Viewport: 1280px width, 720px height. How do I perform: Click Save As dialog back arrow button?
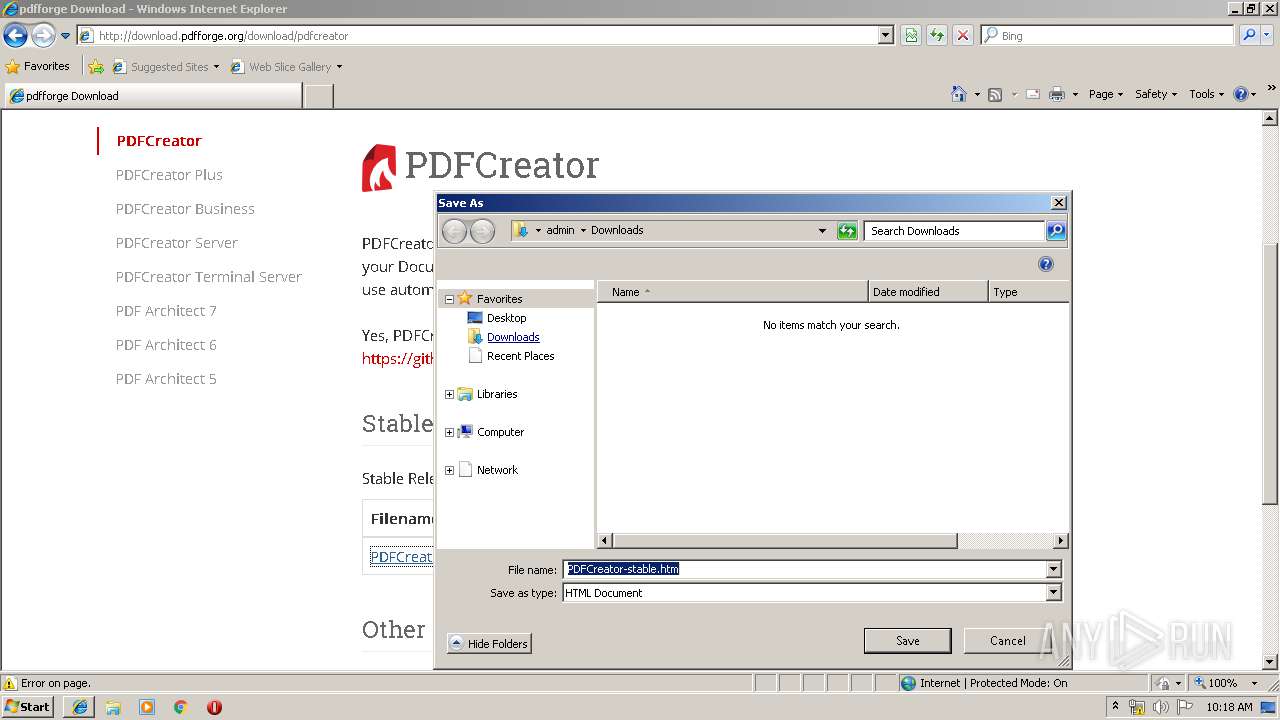click(x=454, y=231)
